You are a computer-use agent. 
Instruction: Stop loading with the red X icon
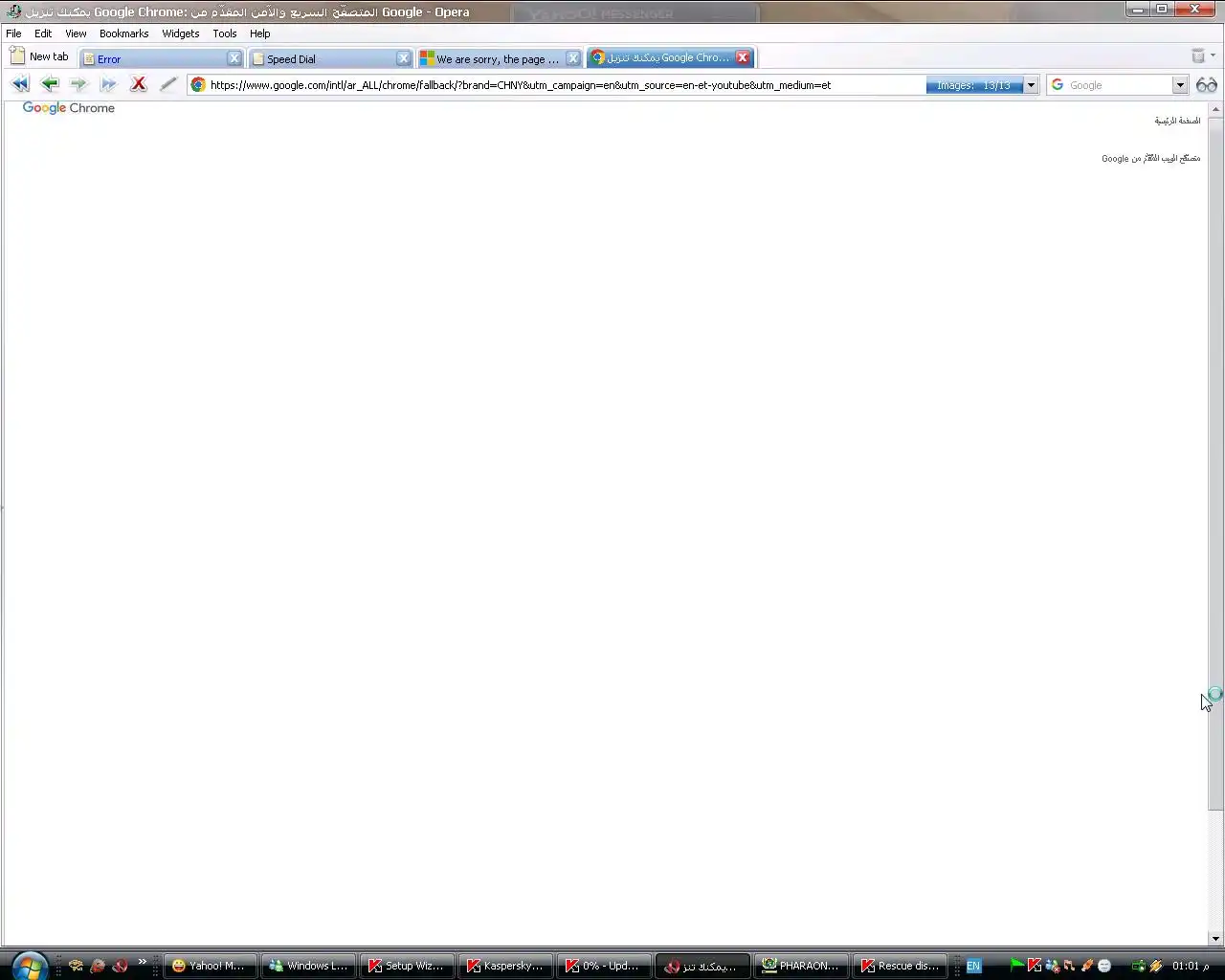click(139, 84)
